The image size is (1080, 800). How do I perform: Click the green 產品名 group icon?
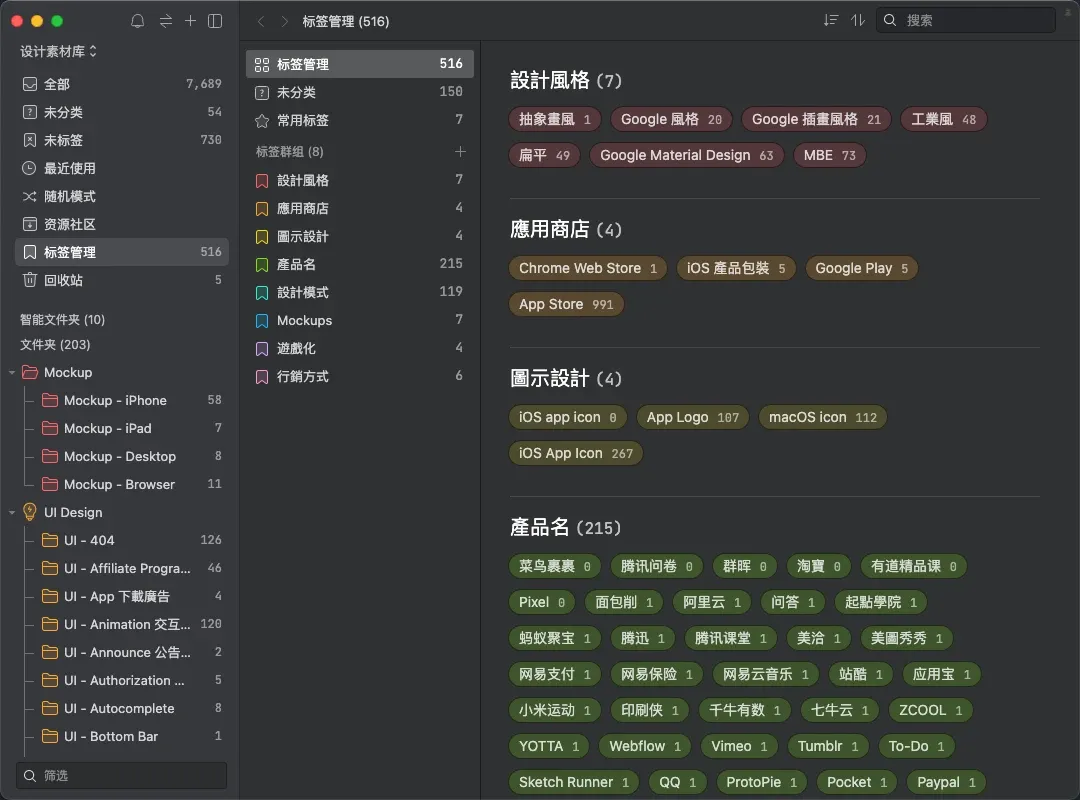pos(262,265)
